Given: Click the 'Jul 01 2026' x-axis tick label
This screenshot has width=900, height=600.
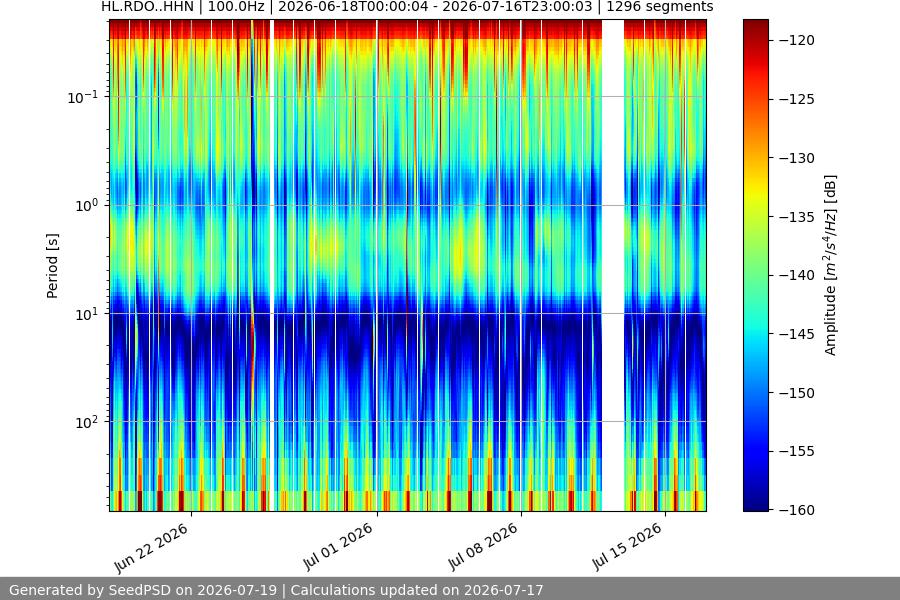Looking at the screenshot, I should (x=339, y=547).
